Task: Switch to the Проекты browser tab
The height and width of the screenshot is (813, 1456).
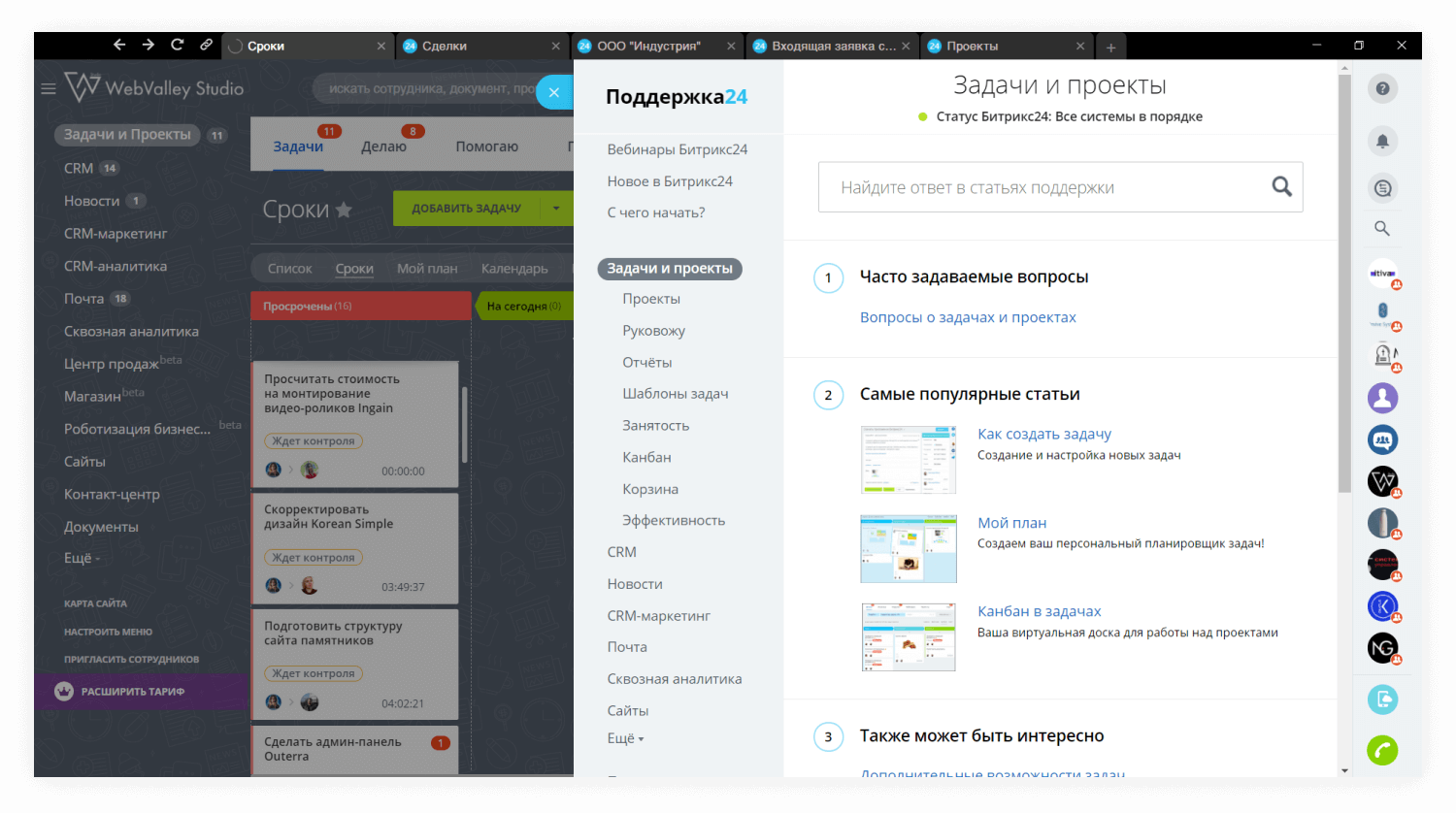Action: click(x=1007, y=46)
